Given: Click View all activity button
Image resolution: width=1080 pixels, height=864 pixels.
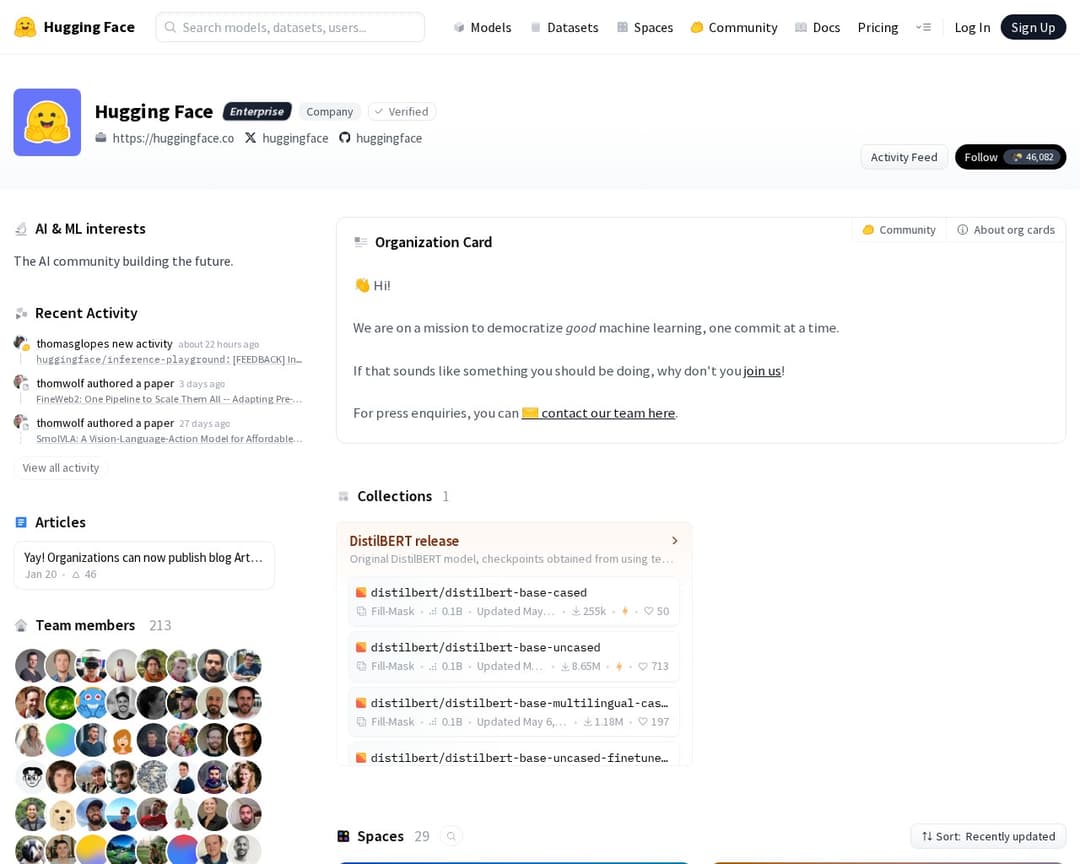Looking at the screenshot, I should pos(61,468).
